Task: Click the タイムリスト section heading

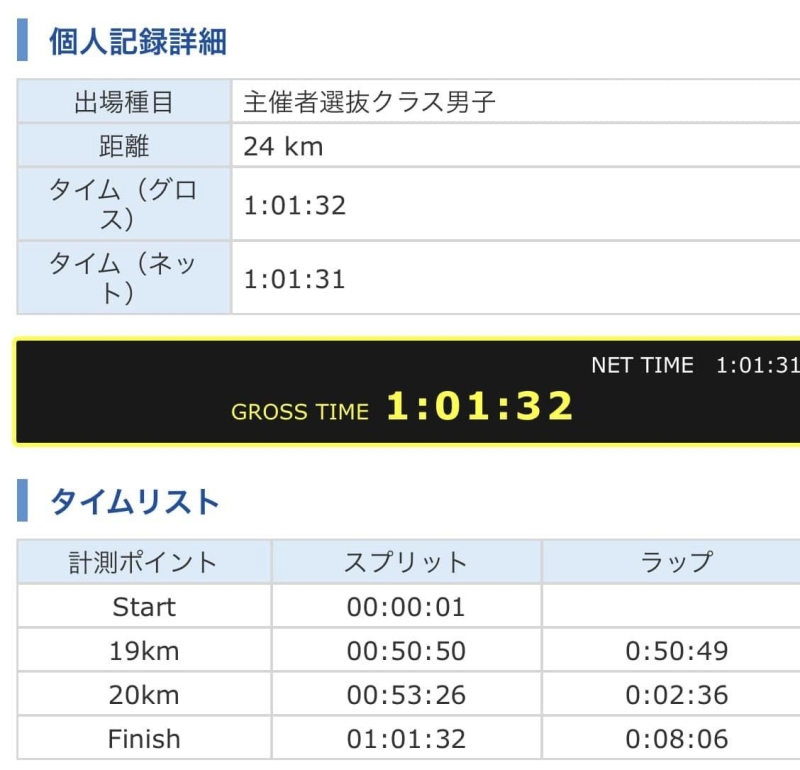Action: tap(134, 501)
